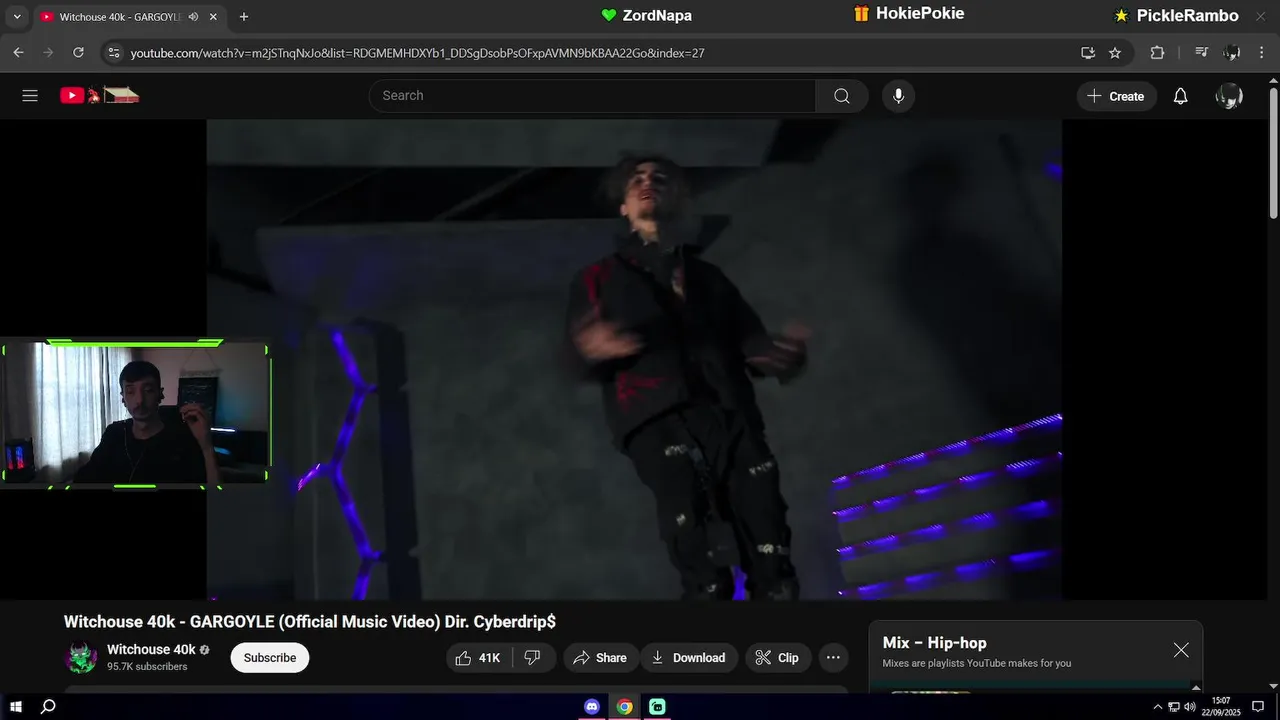The image size is (1280, 720).
Task: Reload the page in Chrome
Action: [78, 53]
